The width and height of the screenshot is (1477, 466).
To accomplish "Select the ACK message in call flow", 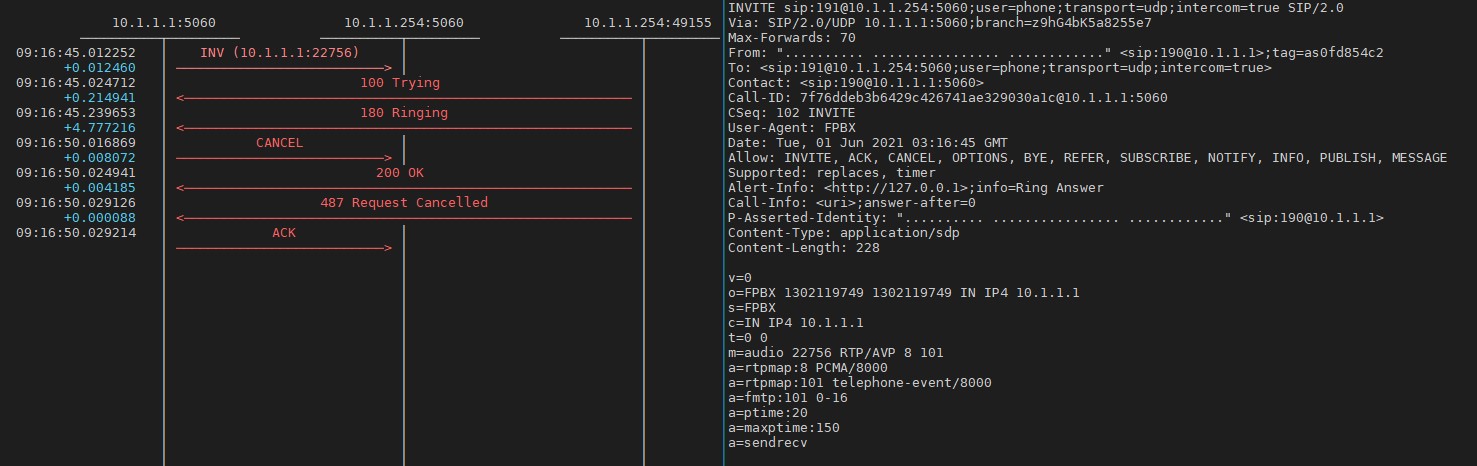I will [284, 233].
